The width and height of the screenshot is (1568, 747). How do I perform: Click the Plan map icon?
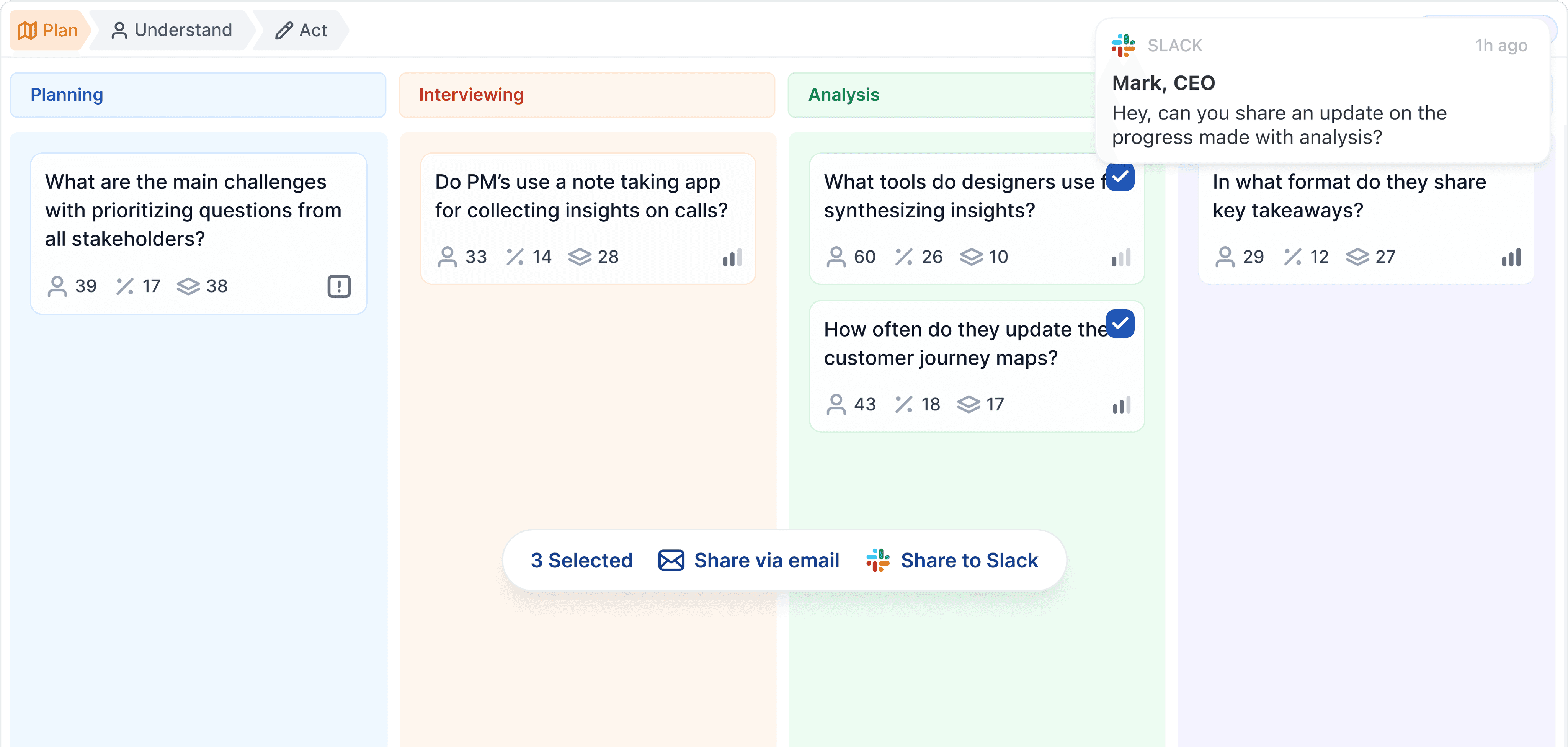27,30
